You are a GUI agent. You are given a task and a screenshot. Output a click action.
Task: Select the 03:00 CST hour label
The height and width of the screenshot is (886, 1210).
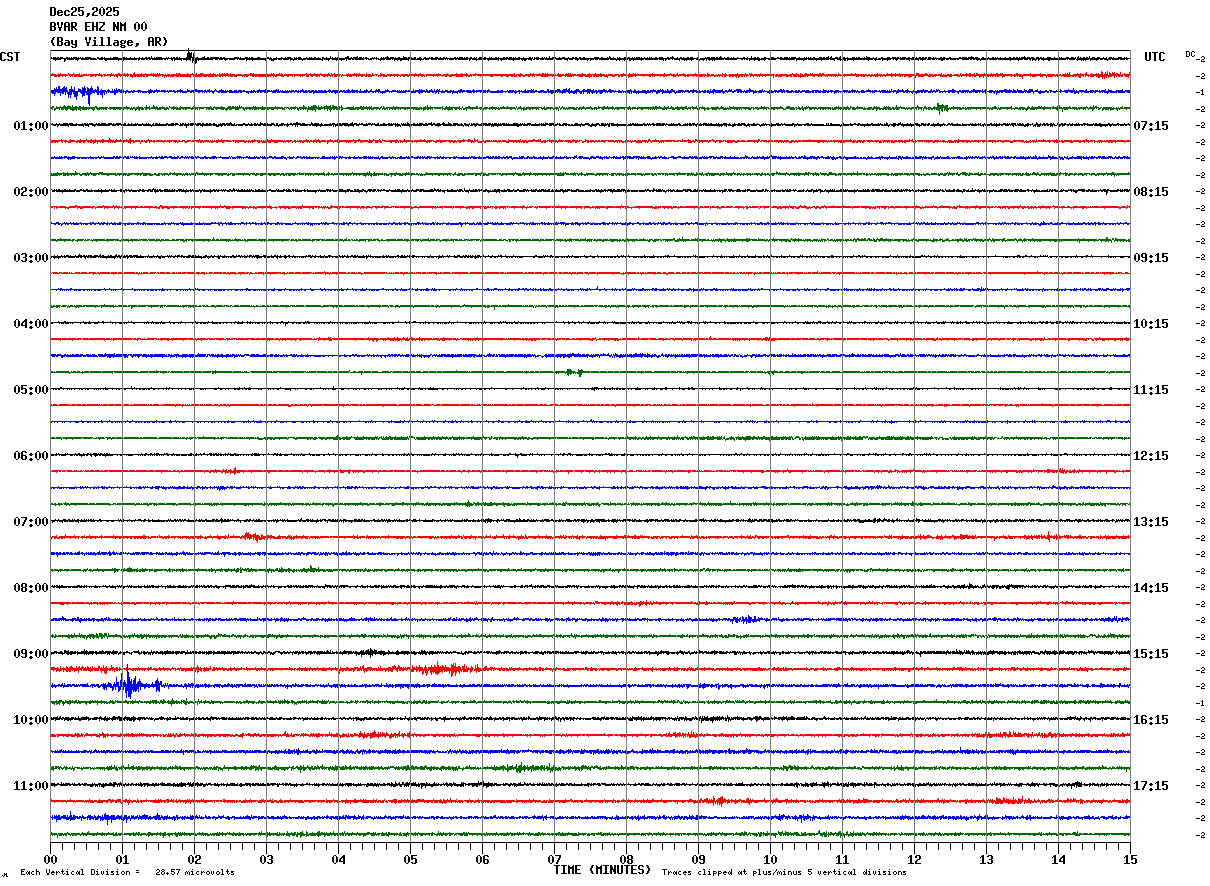pos(31,258)
